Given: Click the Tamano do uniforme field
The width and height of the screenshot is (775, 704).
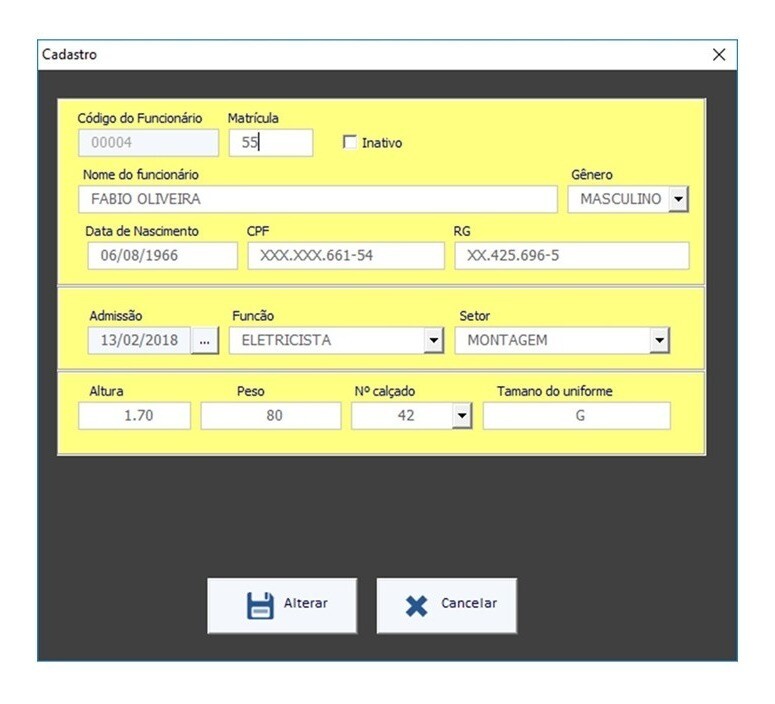Looking at the screenshot, I should point(577,416).
